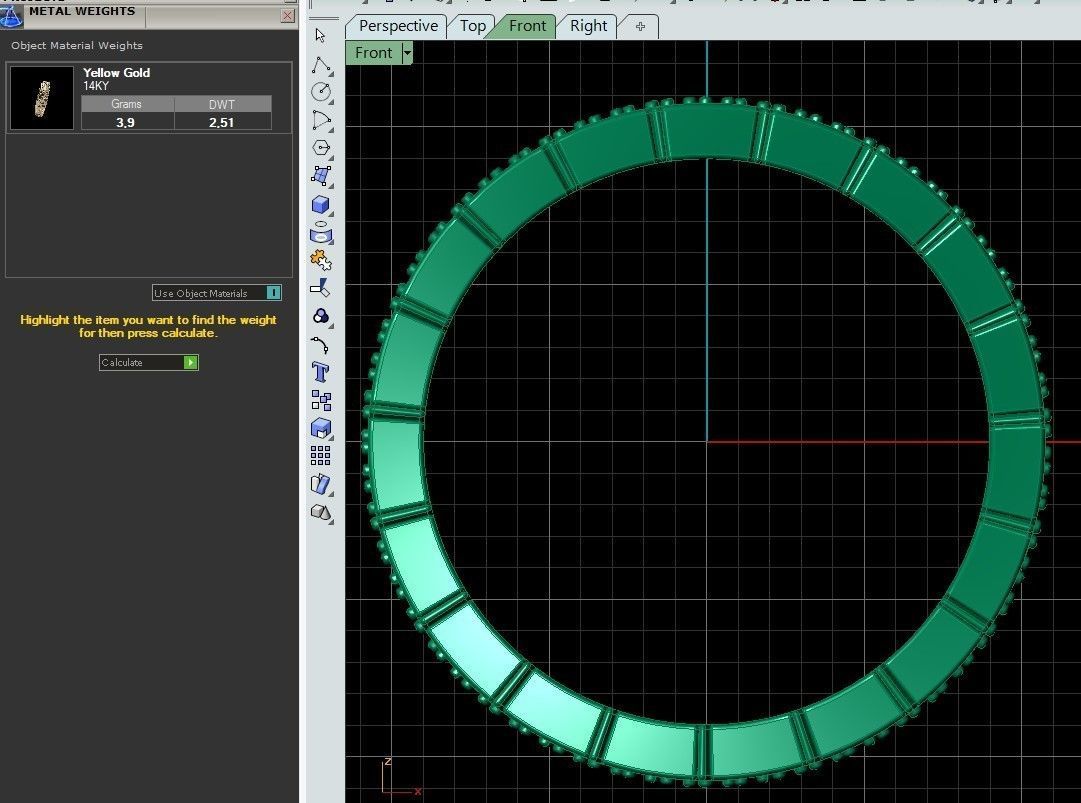Click the Front viewport title label
Image resolution: width=1081 pixels, height=803 pixels.
tap(373, 53)
